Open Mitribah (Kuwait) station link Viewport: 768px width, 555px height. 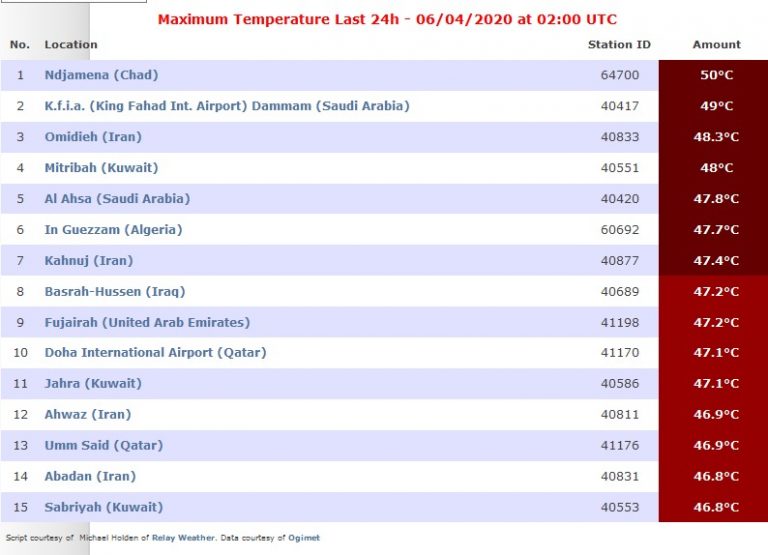101,168
